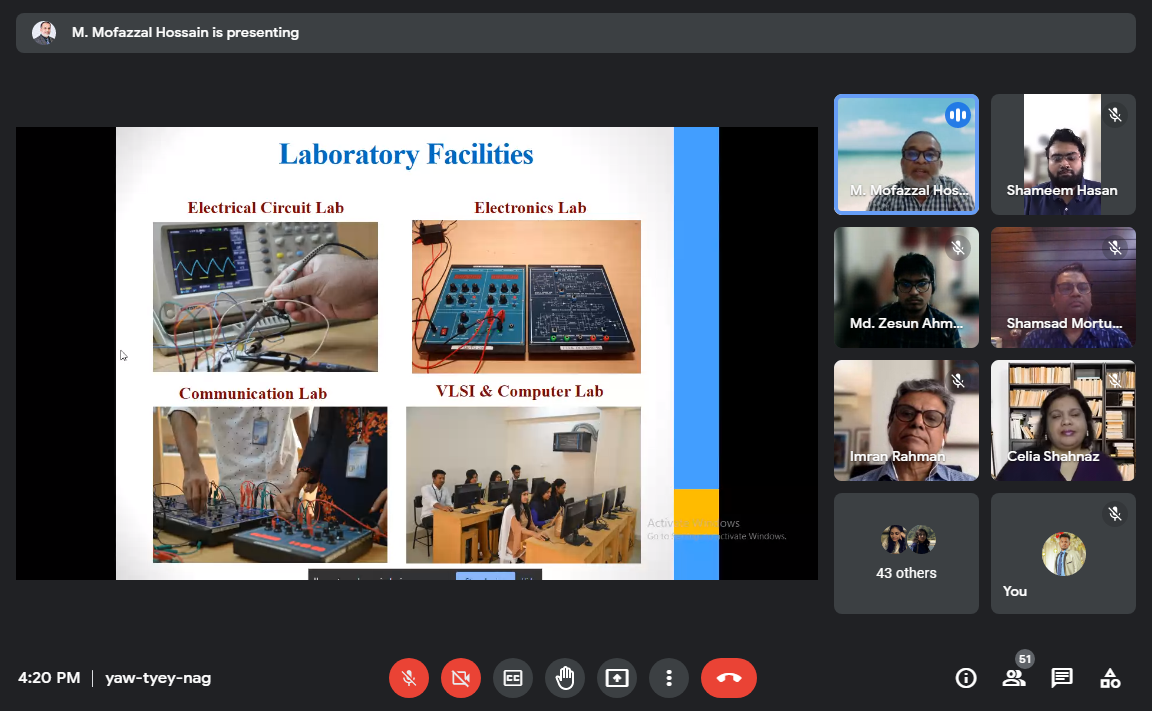Open the chat panel
Viewport: 1152px width, 711px height.
point(1062,678)
